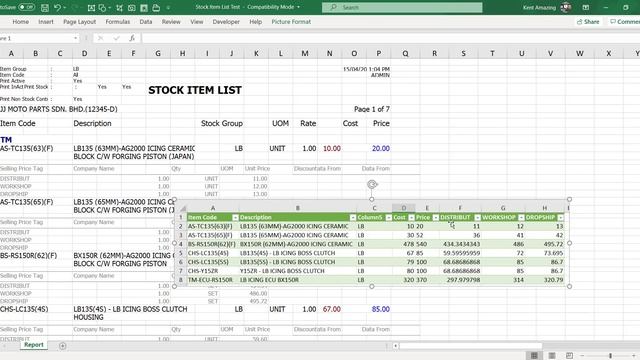640x360 pixels.
Task: Open DROPSHIP filter dropdown arrow
Action: click(560, 218)
